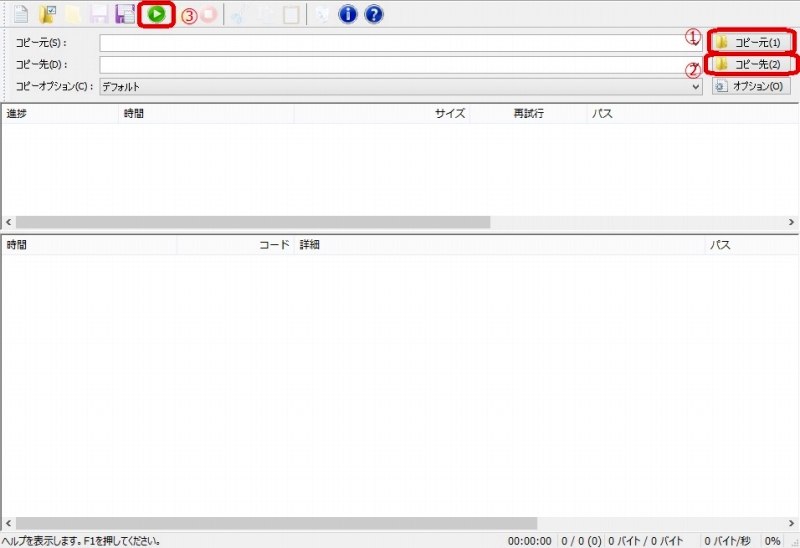Click the 進捗 column header
Image resolution: width=800 pixels, height=548 pixels.
coord(60,113)
